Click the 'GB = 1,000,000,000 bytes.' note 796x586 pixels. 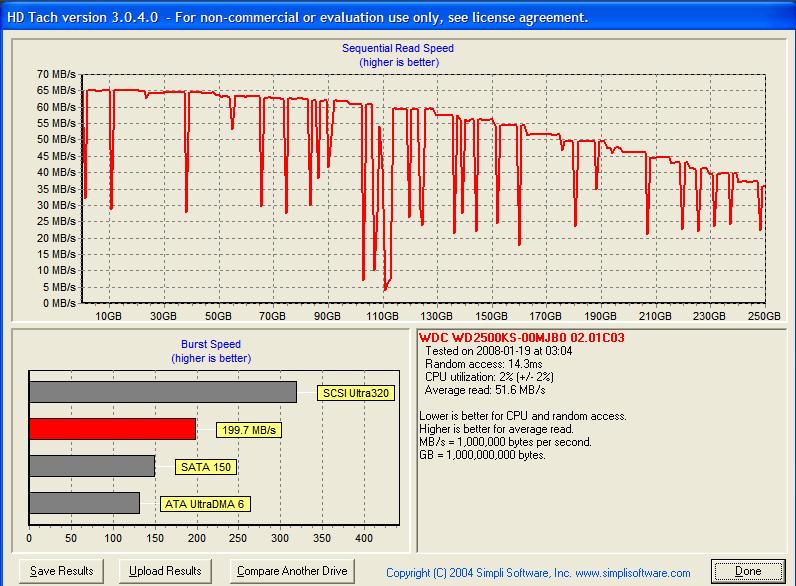pyautogui.click(x=482, y=455)
